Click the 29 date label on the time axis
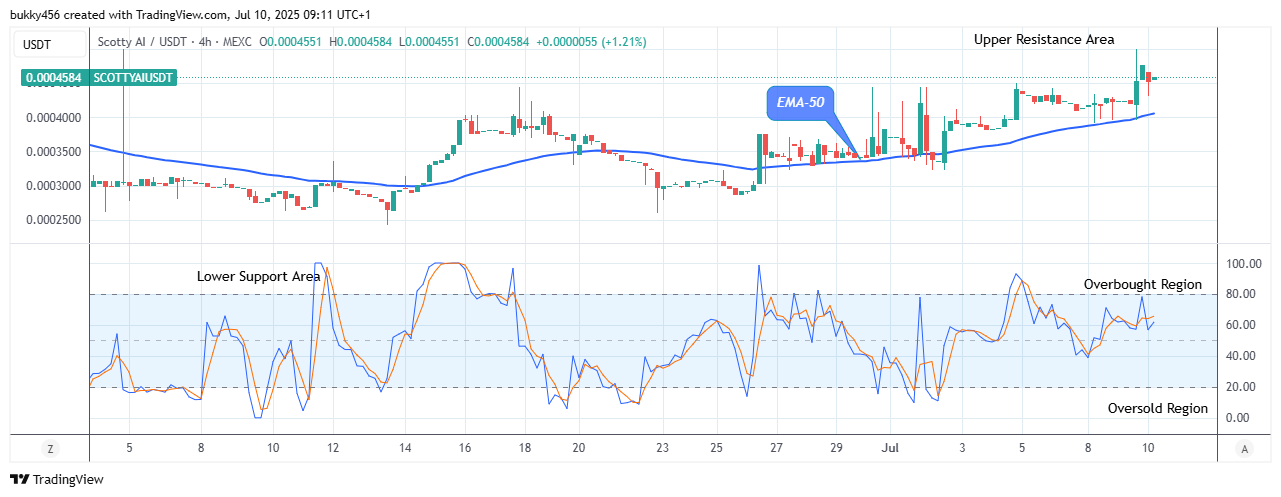The height and width of the screenshot is (497, 1281). pyautogui.click(x=836, y=449)
